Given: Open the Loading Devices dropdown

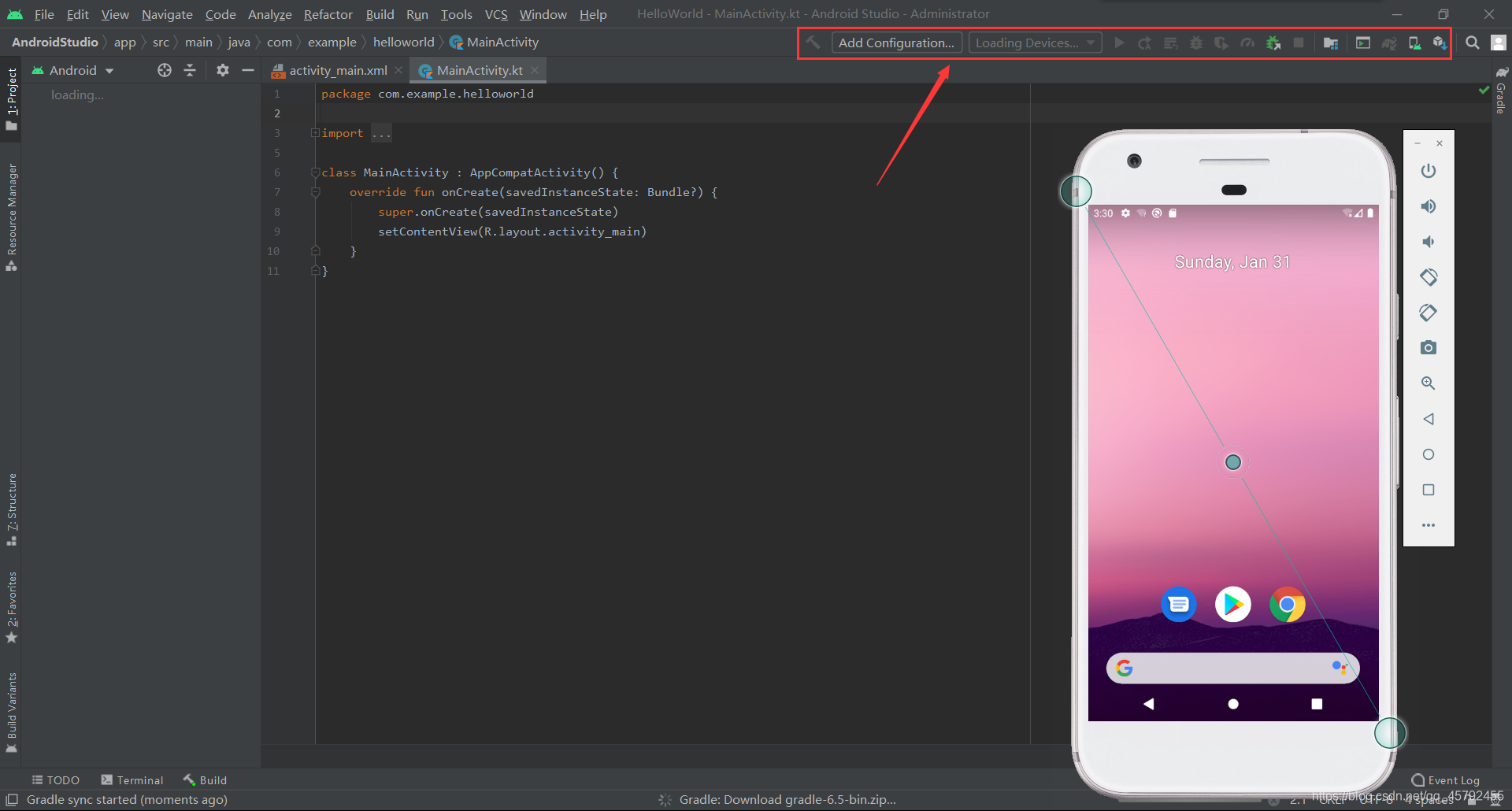Looking at the screenshot, I should (1035, 43).
